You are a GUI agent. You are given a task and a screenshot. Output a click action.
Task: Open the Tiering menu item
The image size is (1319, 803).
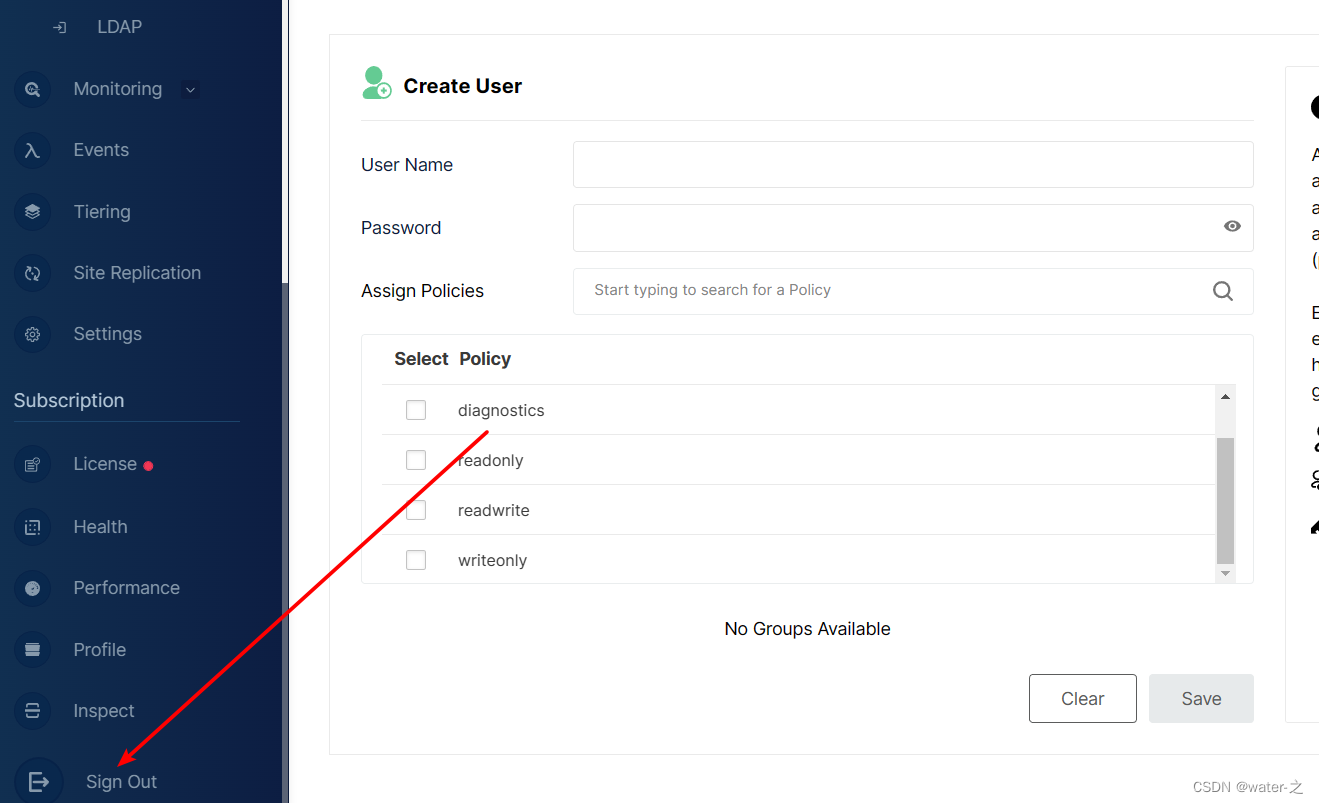102,212
